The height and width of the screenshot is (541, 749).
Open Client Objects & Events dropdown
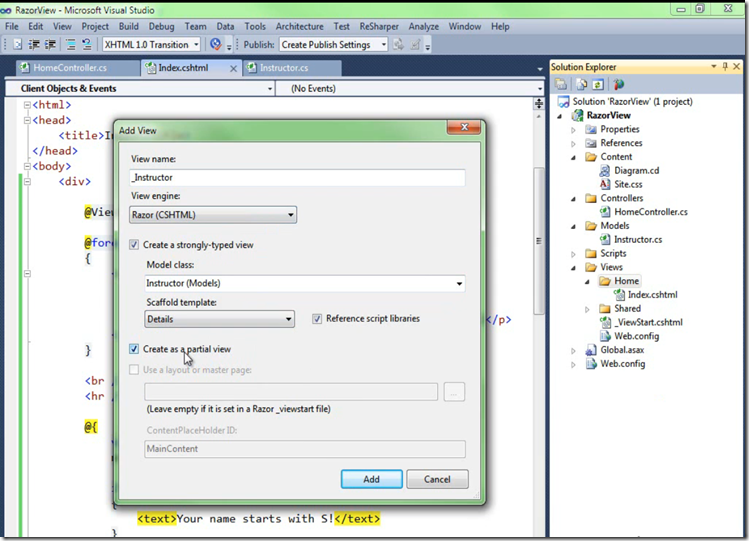click(x=270, y=89)
